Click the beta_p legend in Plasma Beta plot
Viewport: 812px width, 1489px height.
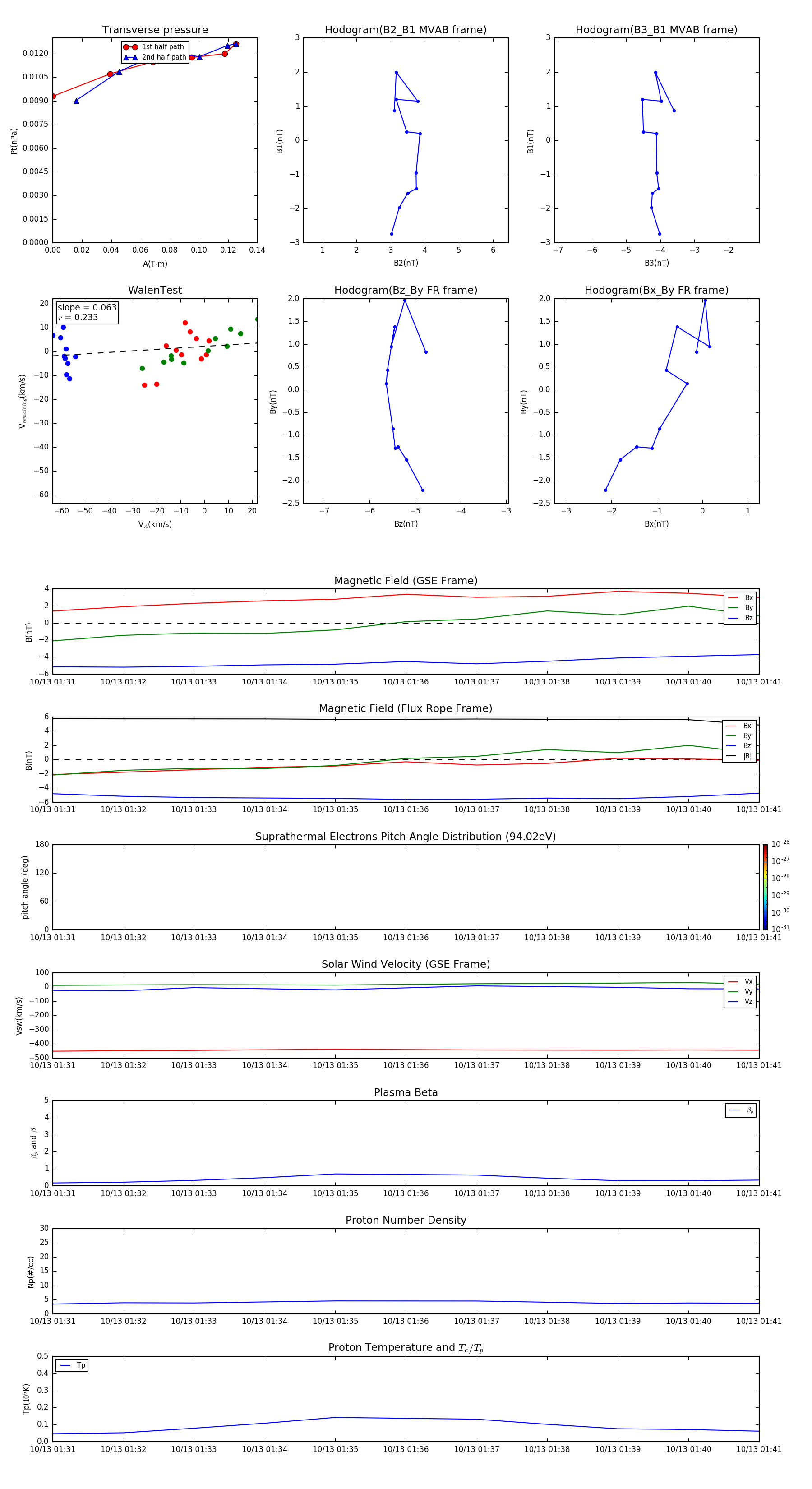coord(741,1110)
